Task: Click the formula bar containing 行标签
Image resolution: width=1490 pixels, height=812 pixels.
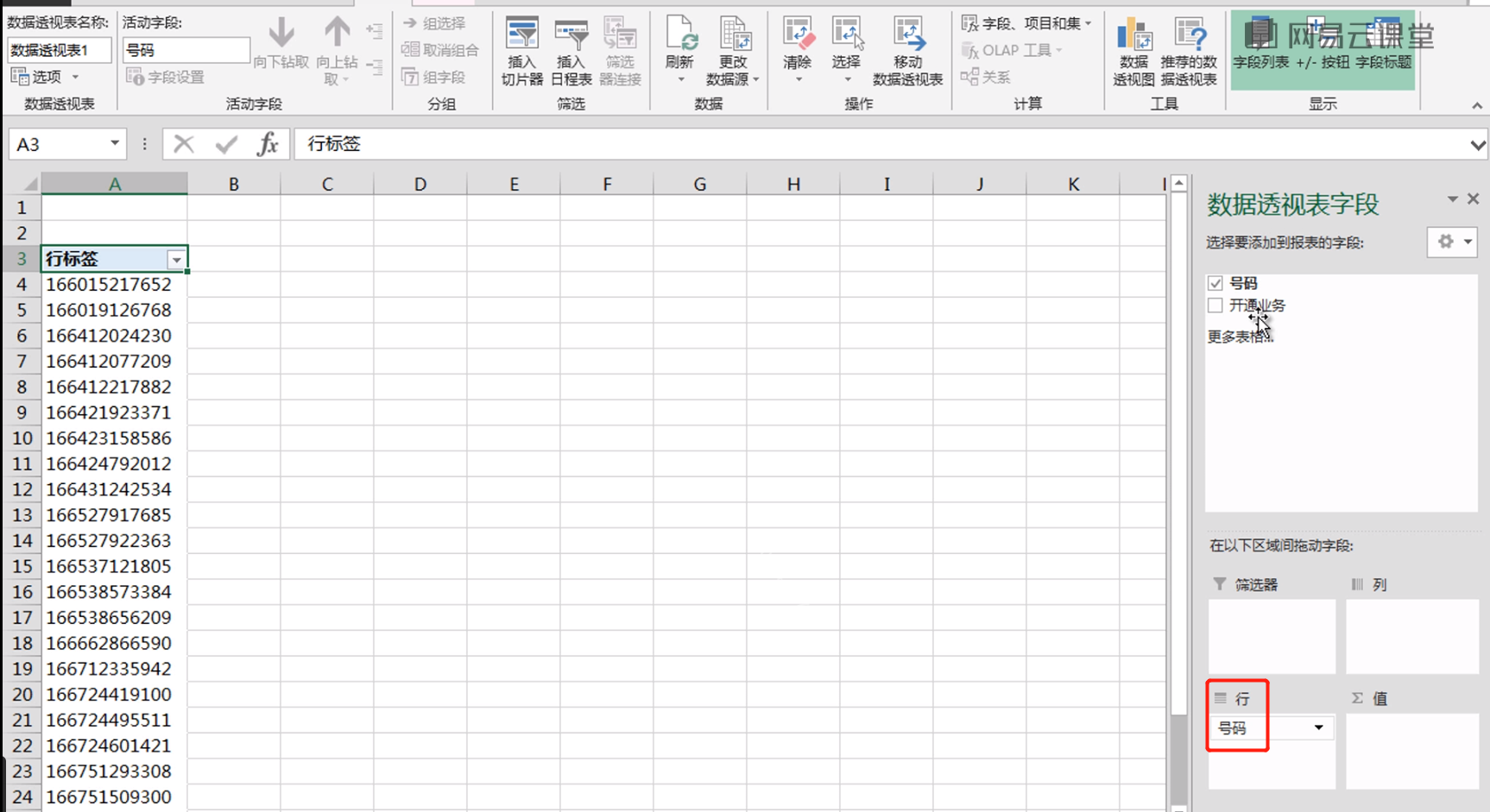Action: (x=881, y=143)
